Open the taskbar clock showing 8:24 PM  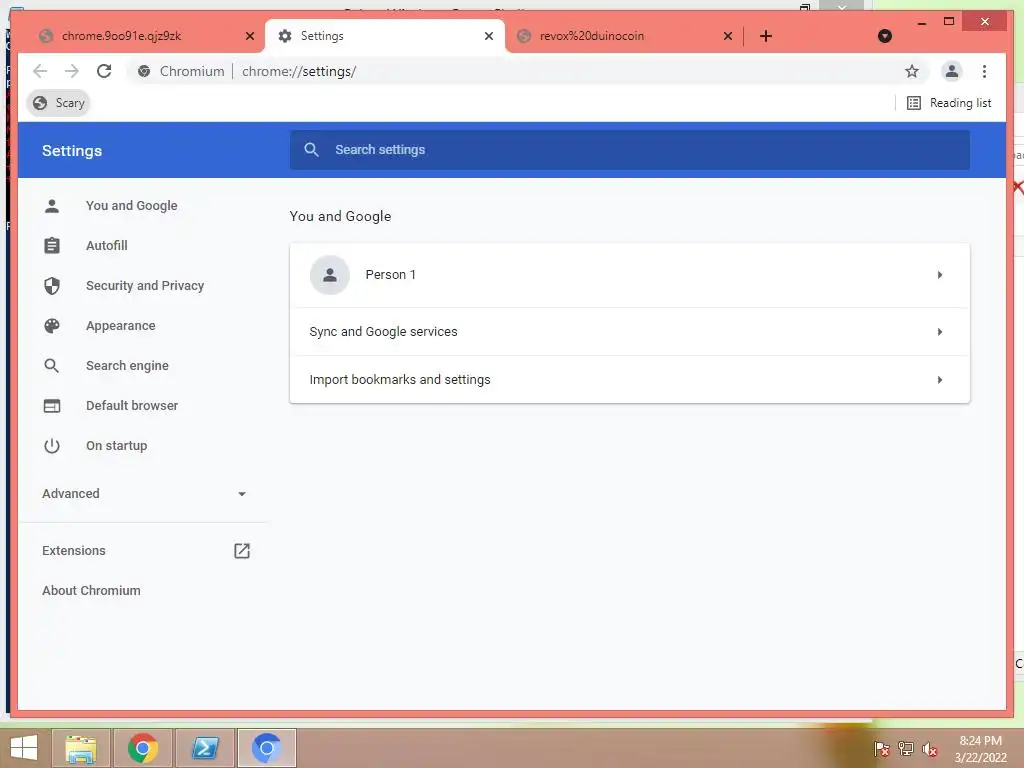click(980, 749)
